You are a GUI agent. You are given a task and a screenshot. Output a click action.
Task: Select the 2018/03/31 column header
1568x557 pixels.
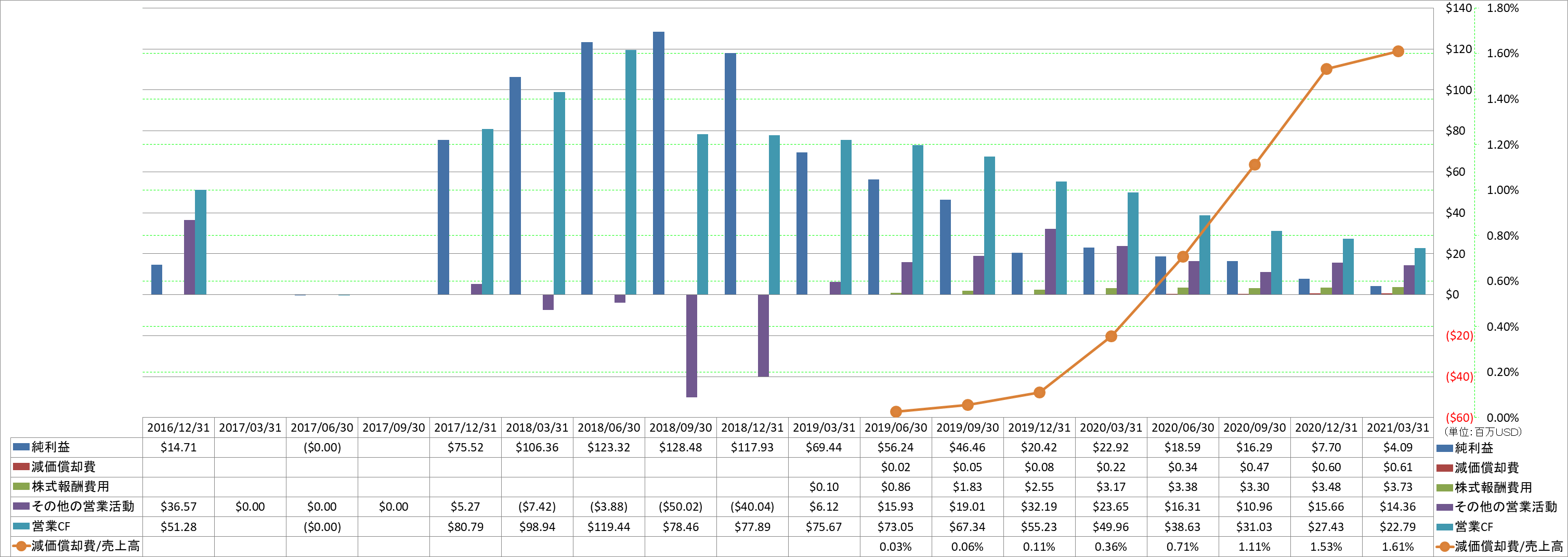coord(537,428)
